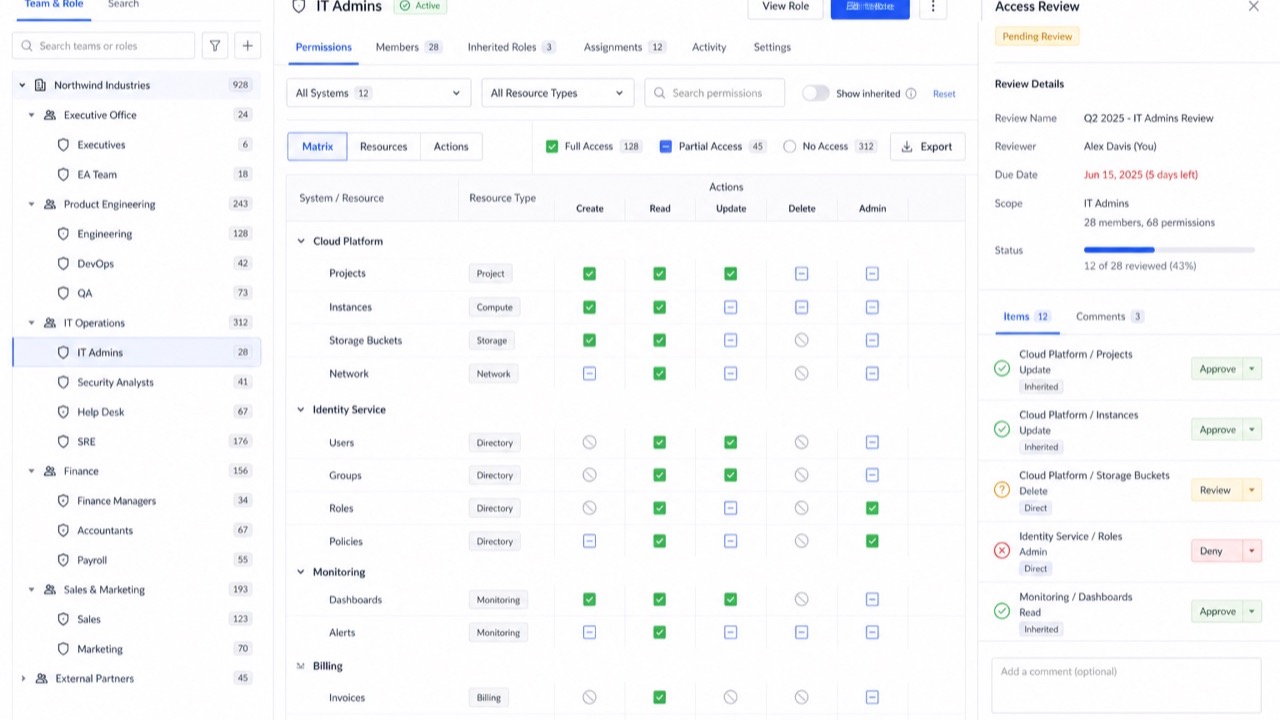Click the info icon next to Show inherited
The width and height of the screenshot is (1280, 720).
pos(911,94)
